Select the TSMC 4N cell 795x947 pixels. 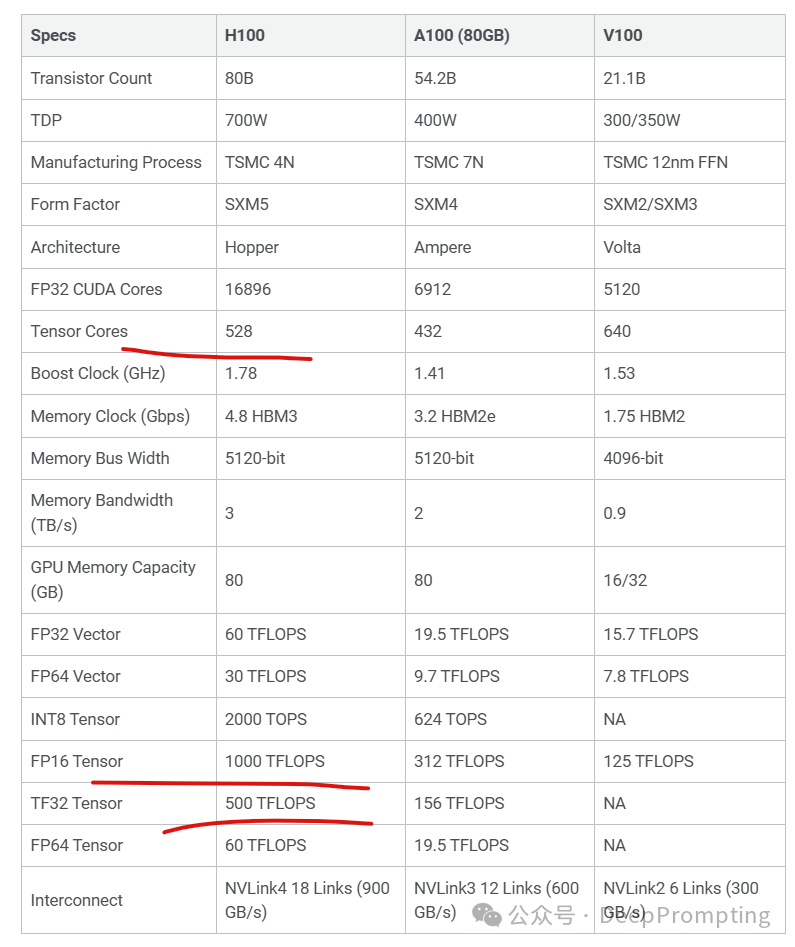click(260, 162)
